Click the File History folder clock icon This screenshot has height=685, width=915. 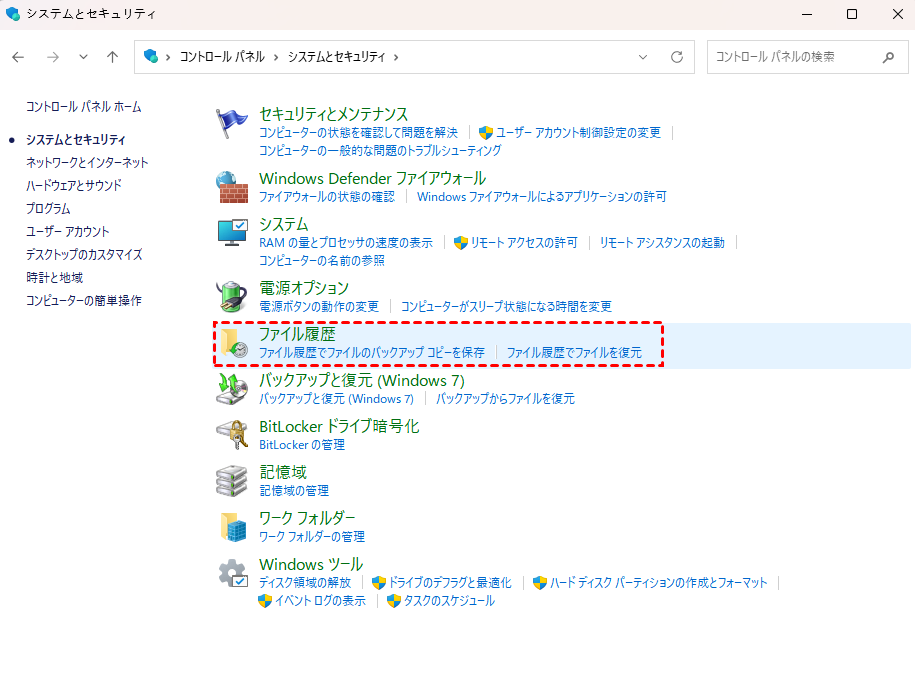point(234,342)
